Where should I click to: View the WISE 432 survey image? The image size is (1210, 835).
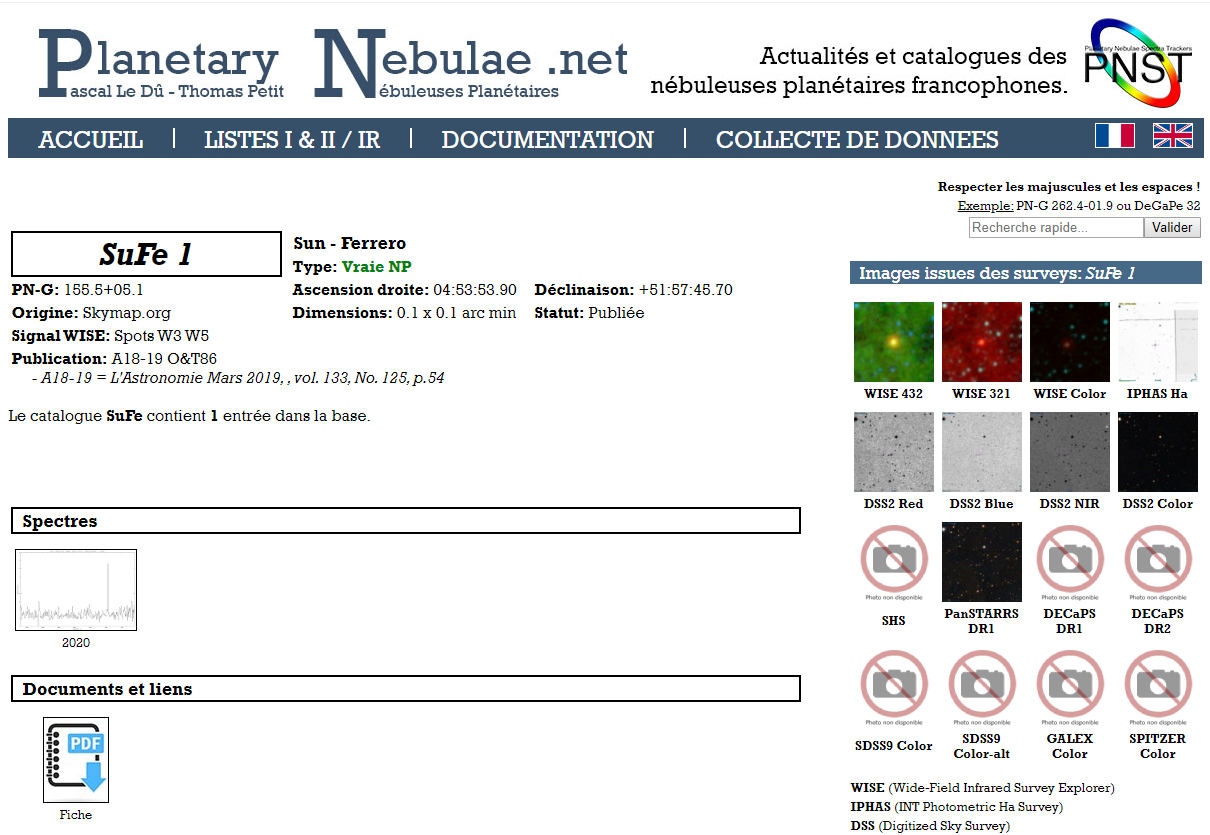click(893, 342)
